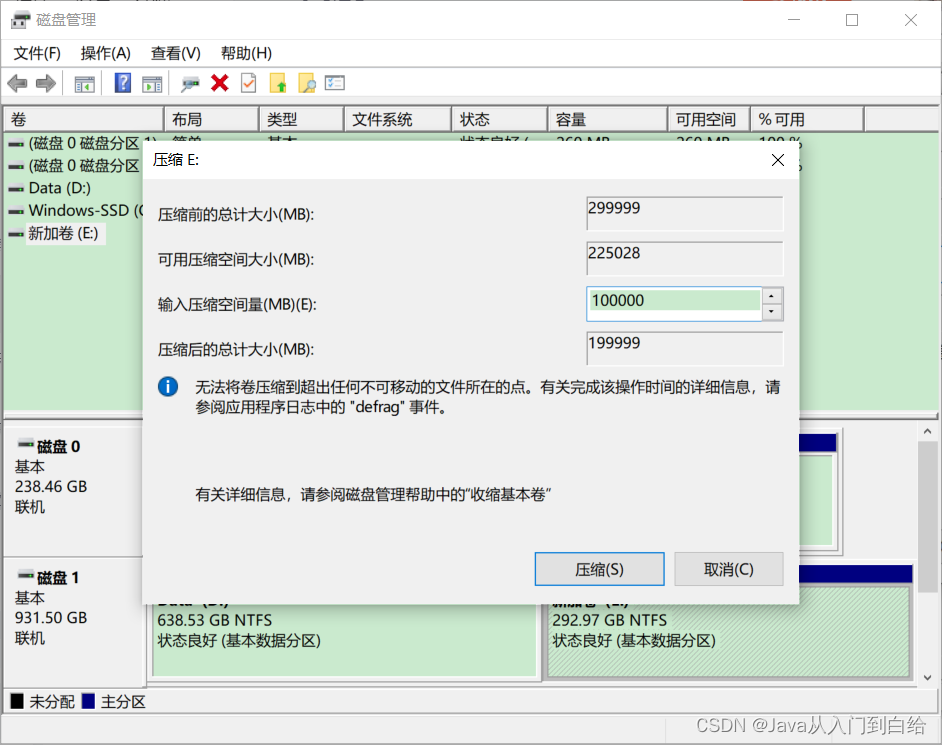Select the 磁盘 0 disk icon
The width and height of the screenshot is (942, 745).
point(26,444)
